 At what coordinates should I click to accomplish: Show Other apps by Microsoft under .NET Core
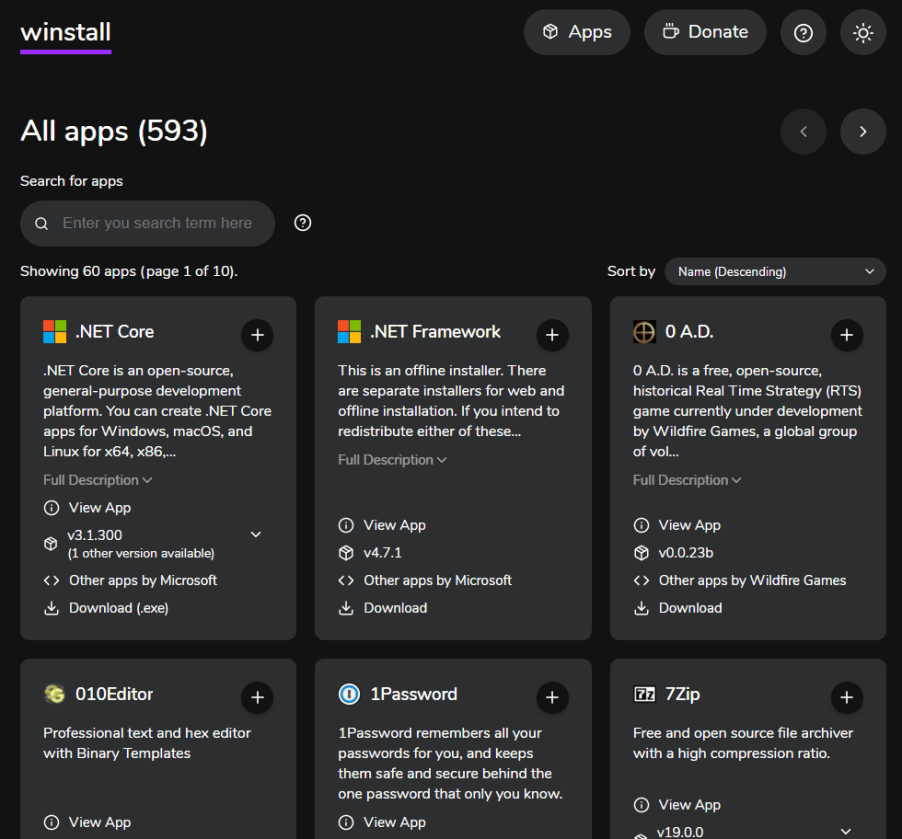131,580
